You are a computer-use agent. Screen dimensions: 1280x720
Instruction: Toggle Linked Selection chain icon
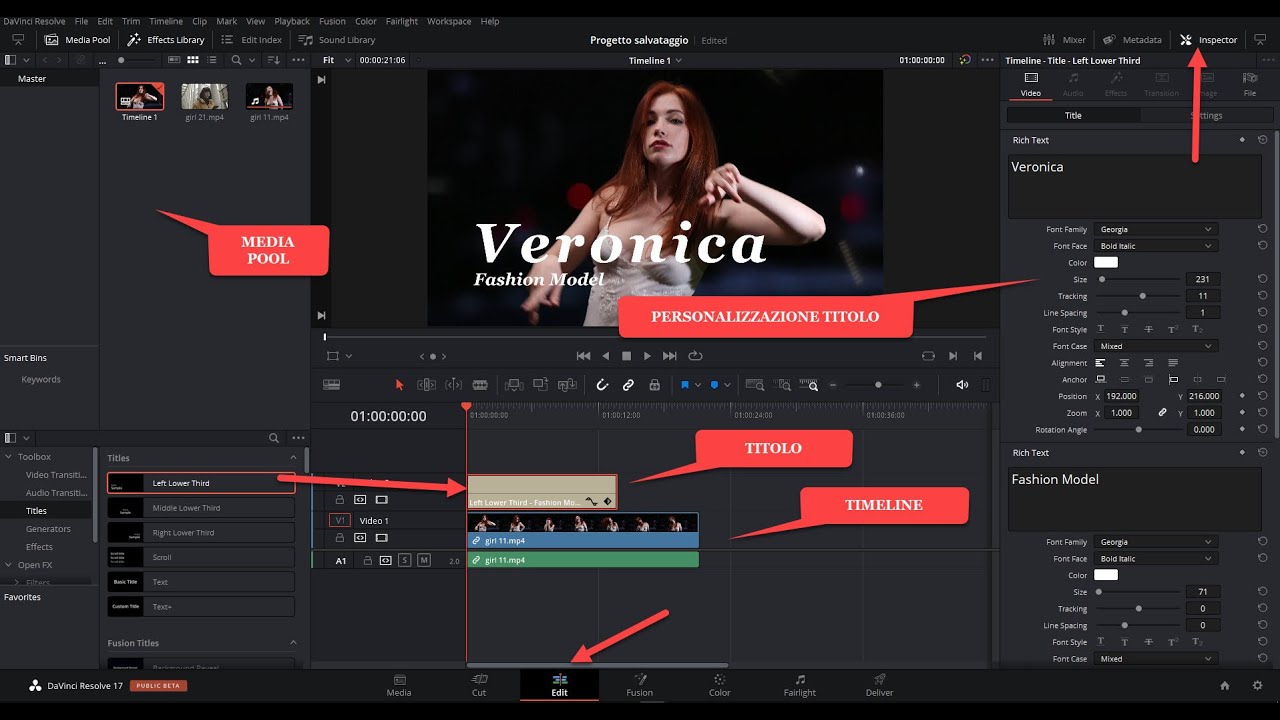coord(628,384)
